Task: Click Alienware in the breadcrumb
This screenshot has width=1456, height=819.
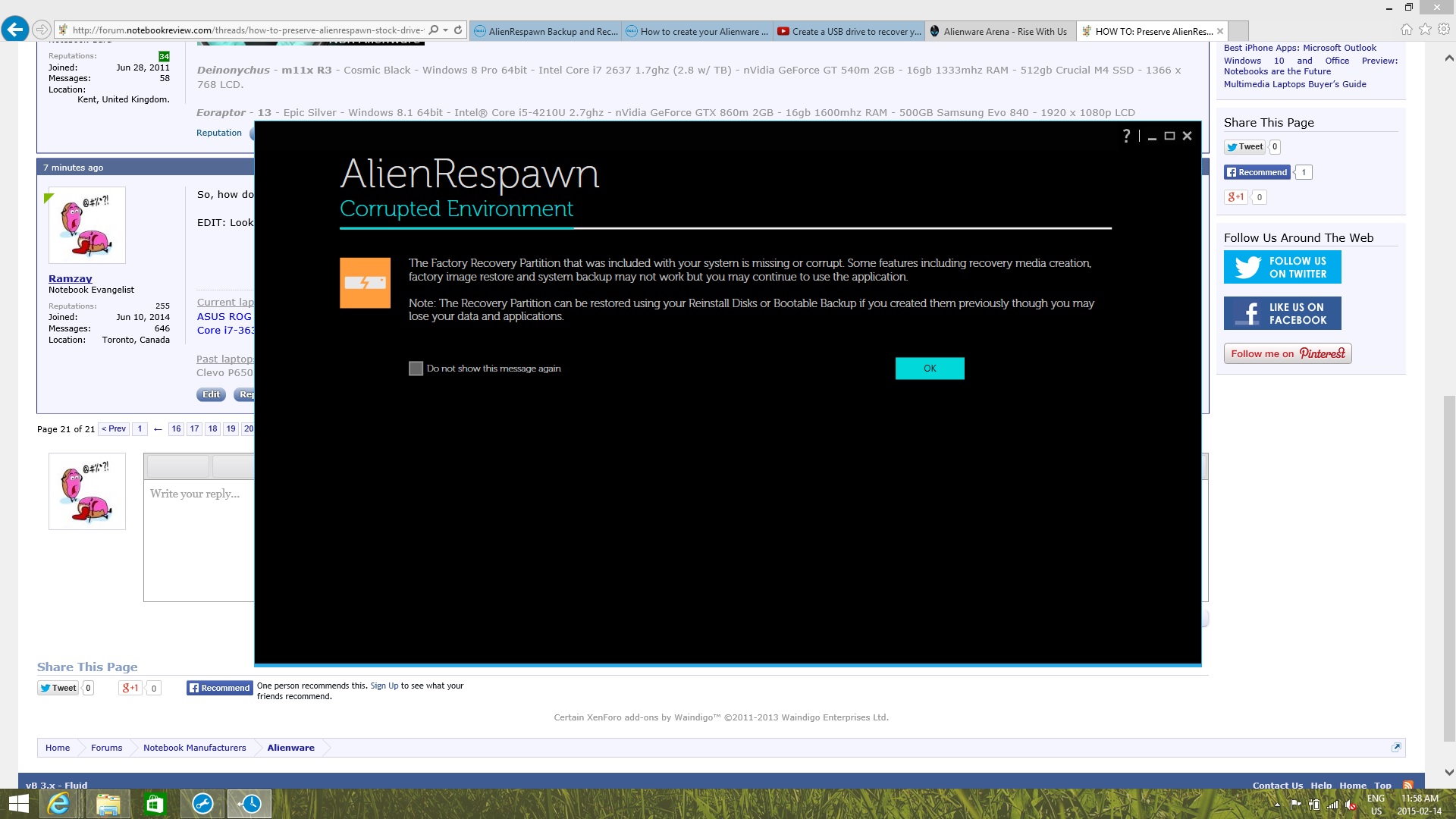Action: click(290, 748)
